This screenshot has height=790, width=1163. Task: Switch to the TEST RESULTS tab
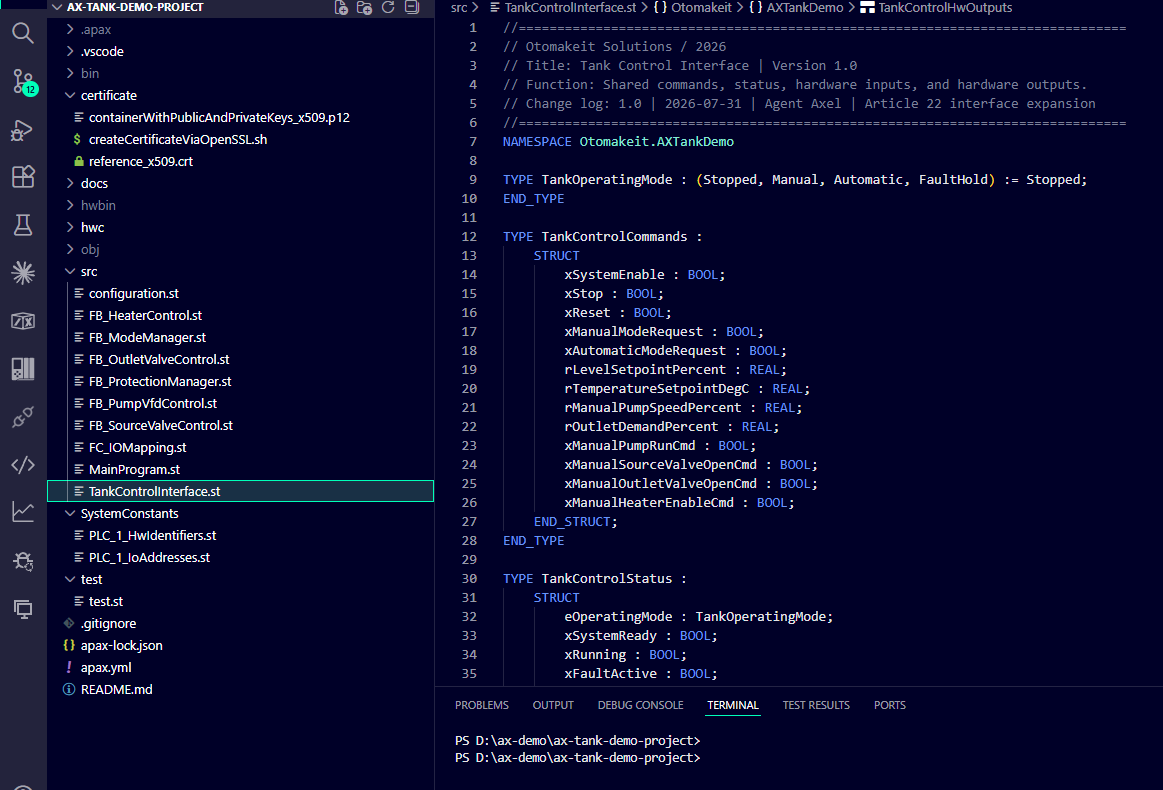click(x=816, y=705)
